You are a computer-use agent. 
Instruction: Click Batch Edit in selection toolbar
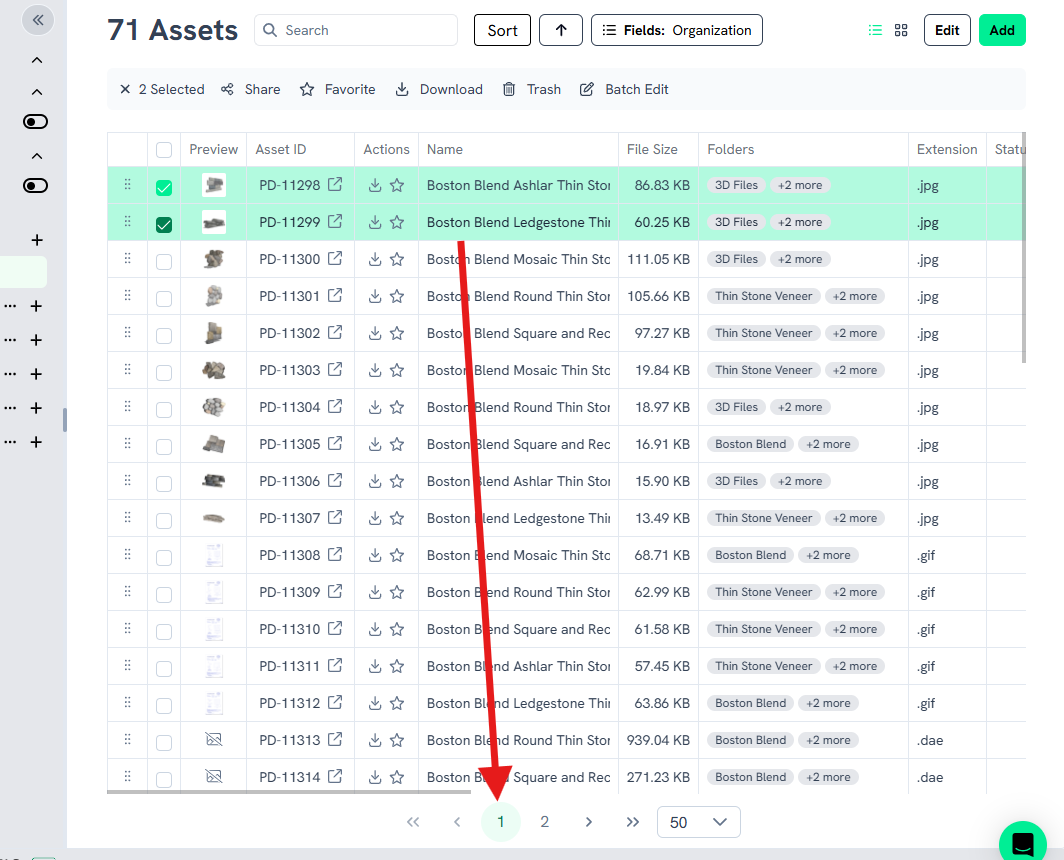point(625,89)
